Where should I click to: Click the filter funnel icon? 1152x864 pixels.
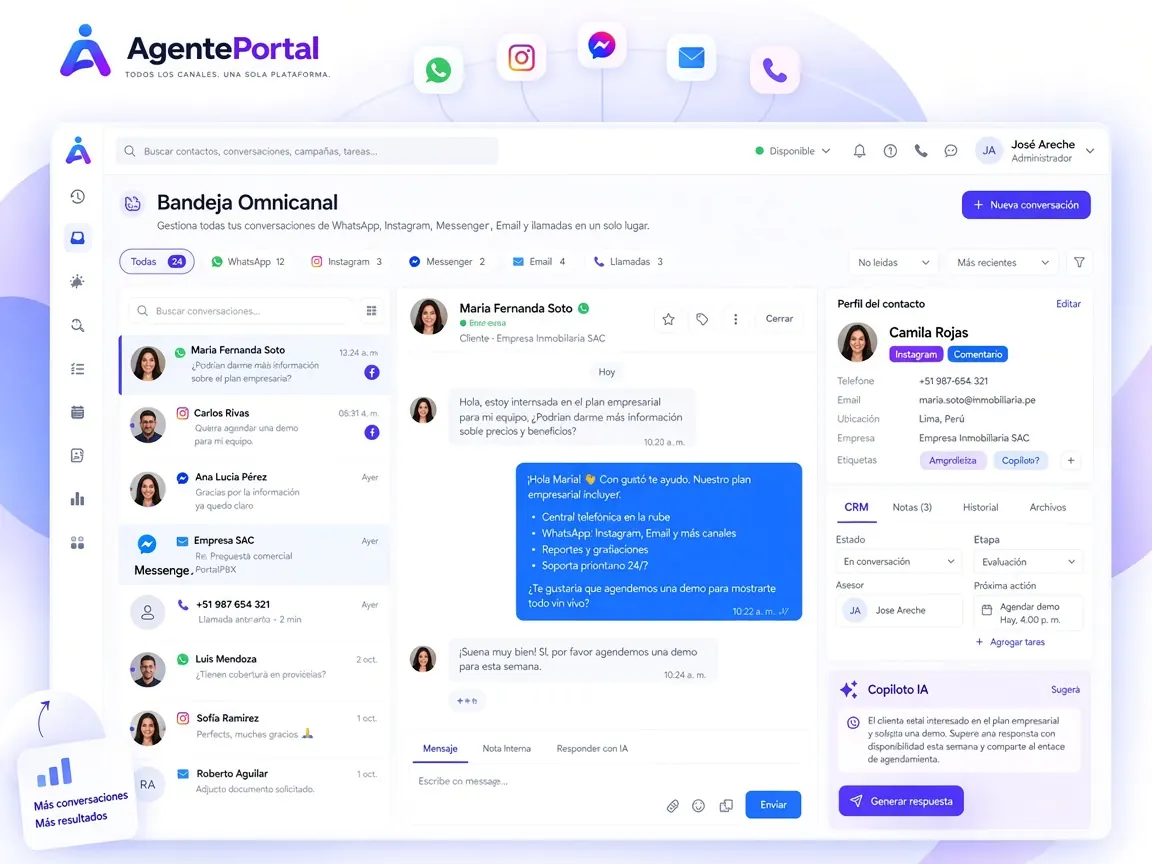click(1079, 262)
